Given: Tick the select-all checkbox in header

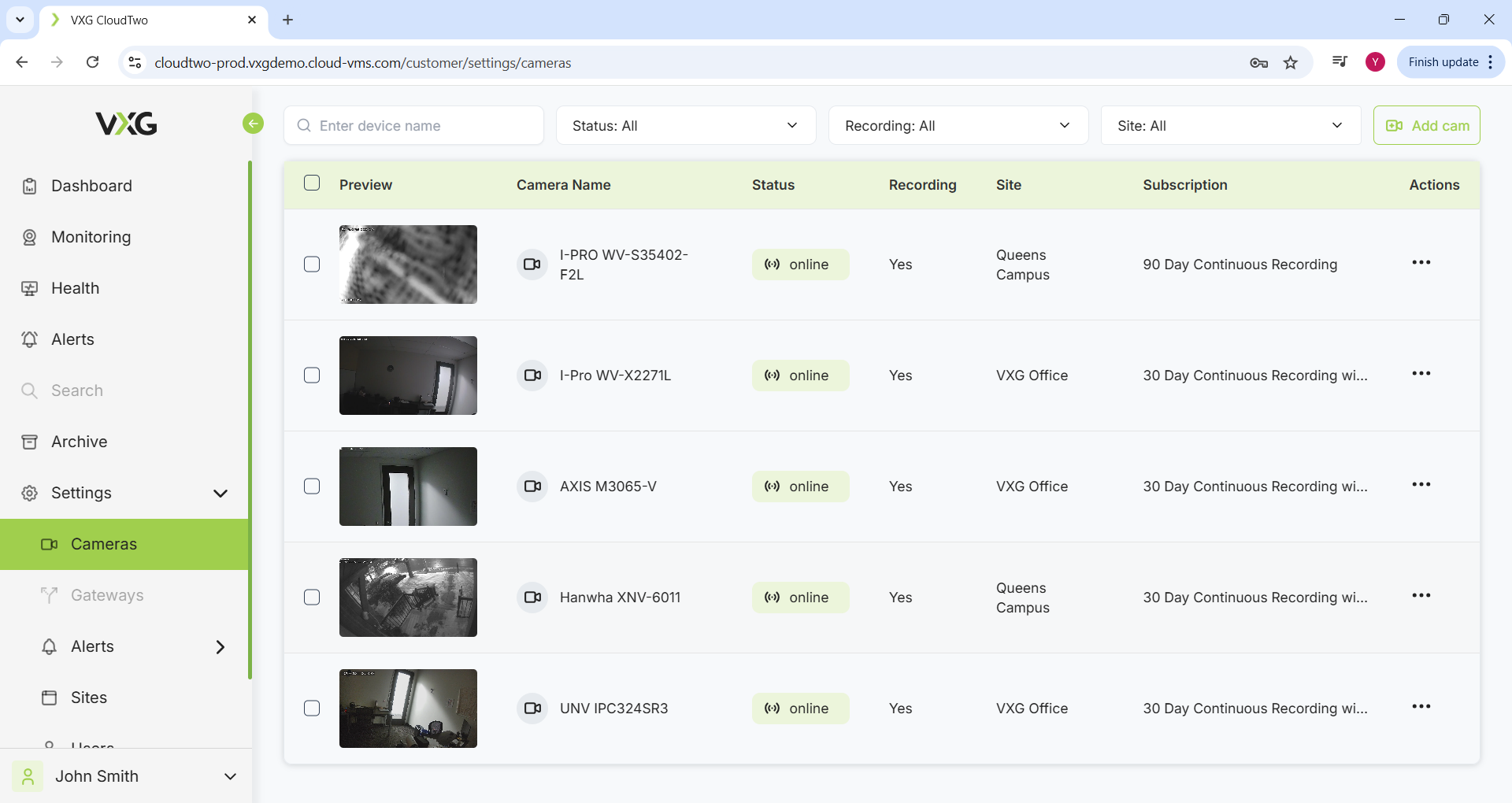Looking at the screenshot, I should (x=312, y=183).
